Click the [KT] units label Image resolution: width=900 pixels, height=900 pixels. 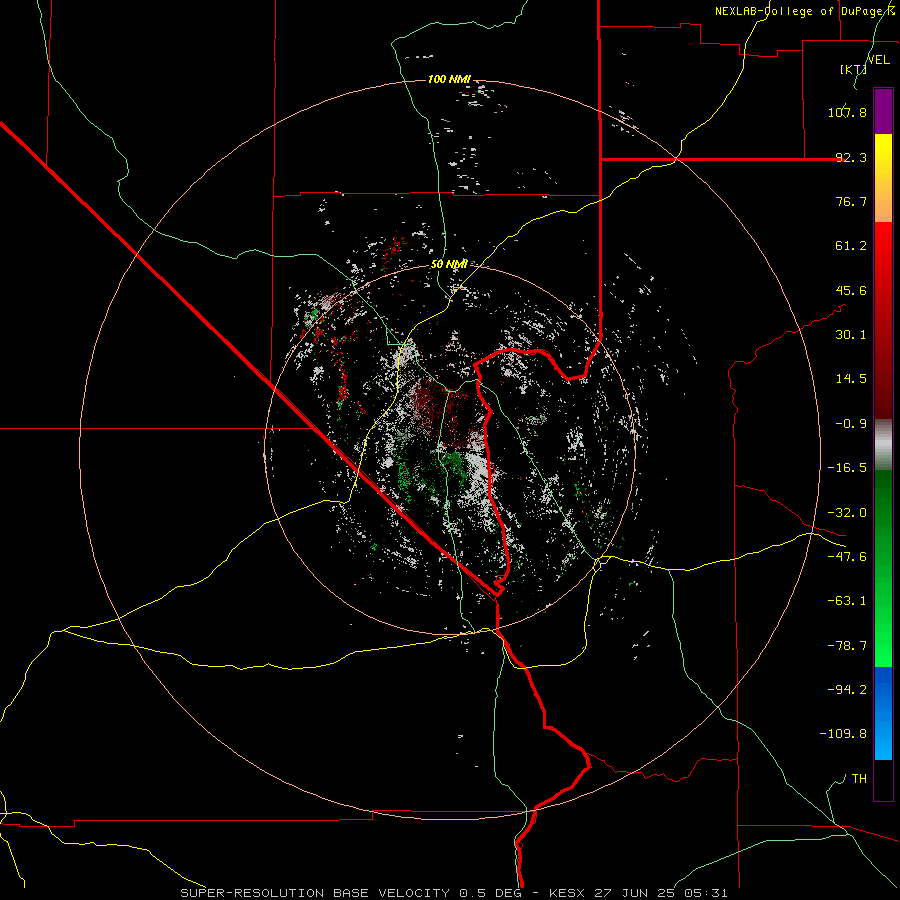point(853,69)
